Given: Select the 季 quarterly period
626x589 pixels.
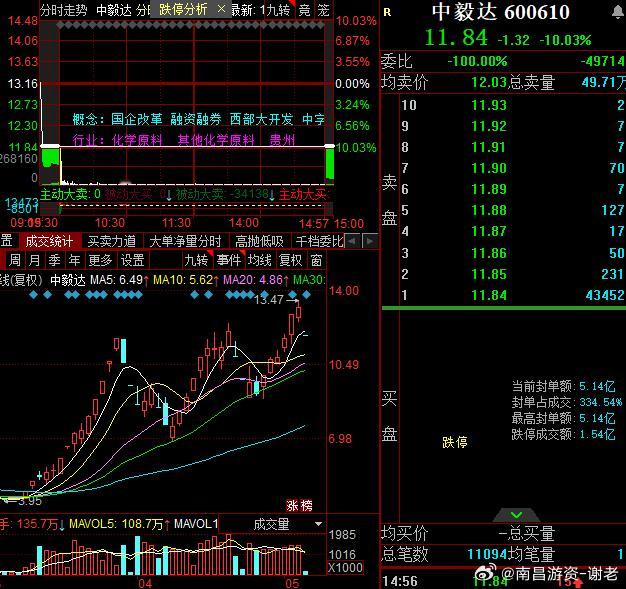Looking at the screenshot, I should tap(54, 260).
